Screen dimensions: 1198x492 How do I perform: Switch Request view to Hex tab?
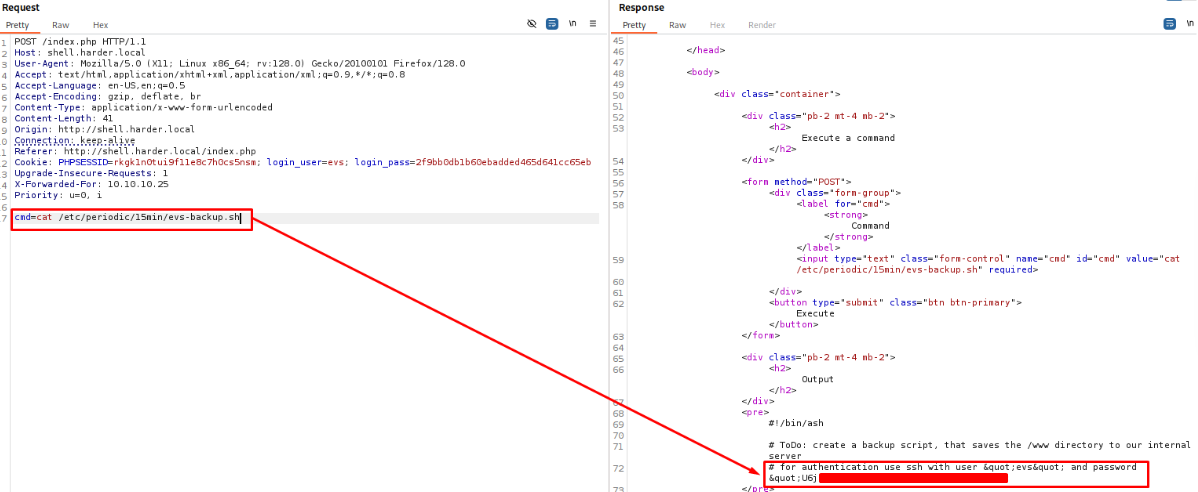(x=100, y=25)
